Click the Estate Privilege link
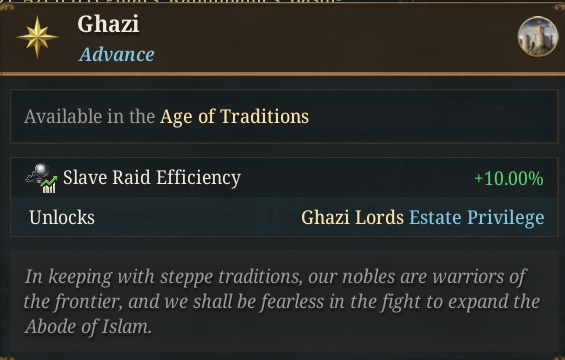Viewport: 565px width, 360px height. (x=477, y=218)
